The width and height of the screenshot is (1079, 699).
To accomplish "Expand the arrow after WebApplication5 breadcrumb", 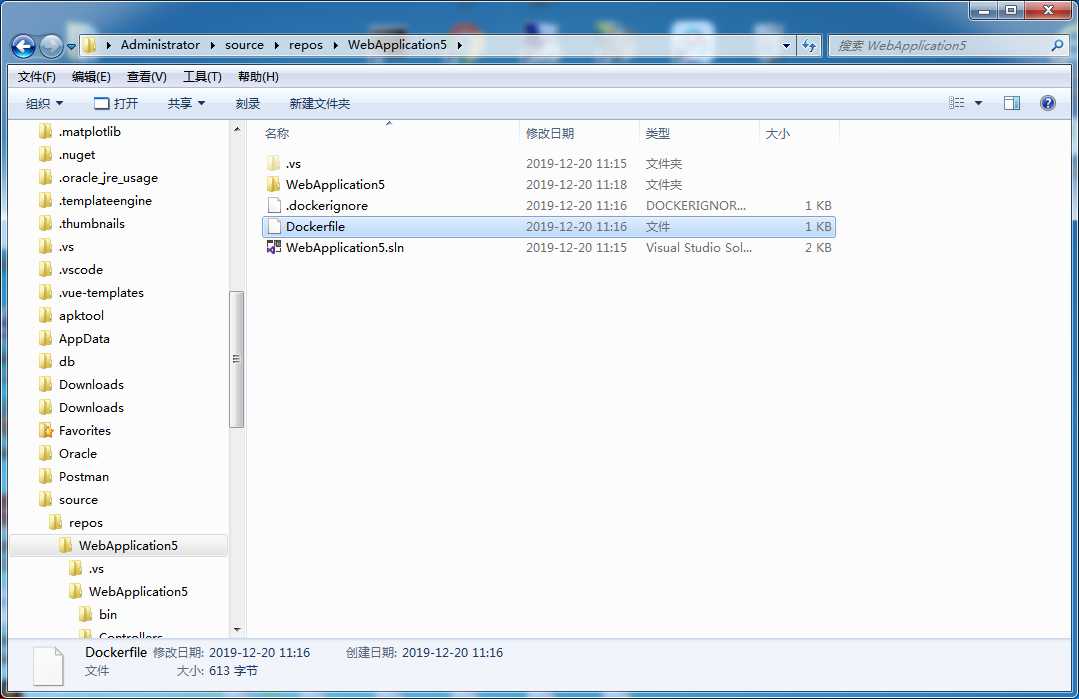I will click(x=459, y=45).
